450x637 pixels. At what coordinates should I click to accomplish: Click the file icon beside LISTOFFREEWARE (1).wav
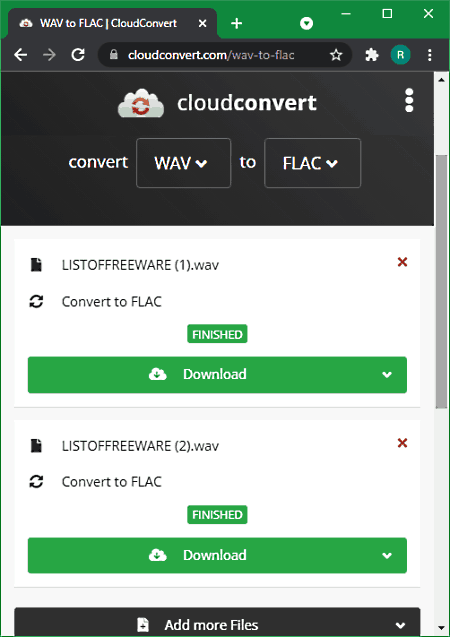(36, 264)
